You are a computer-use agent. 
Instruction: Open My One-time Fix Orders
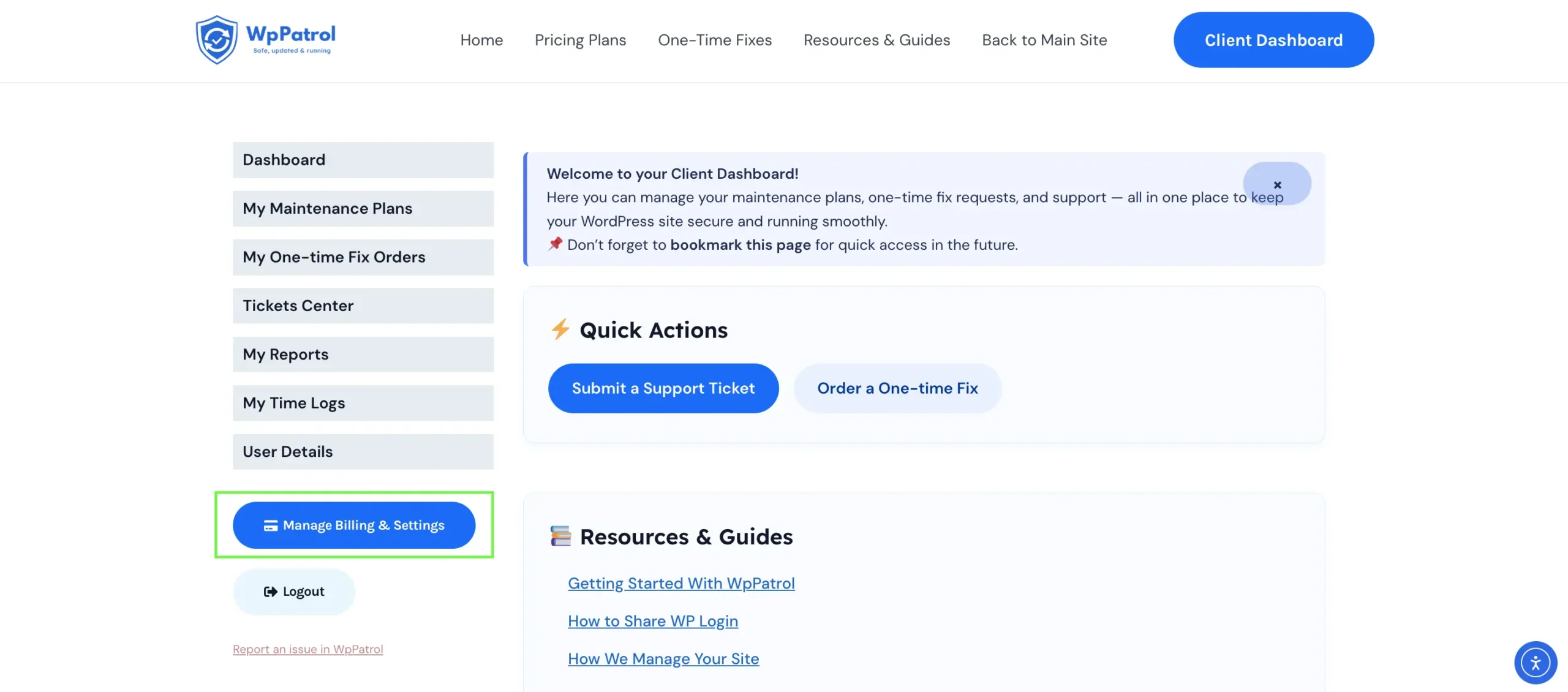point(363,257)
